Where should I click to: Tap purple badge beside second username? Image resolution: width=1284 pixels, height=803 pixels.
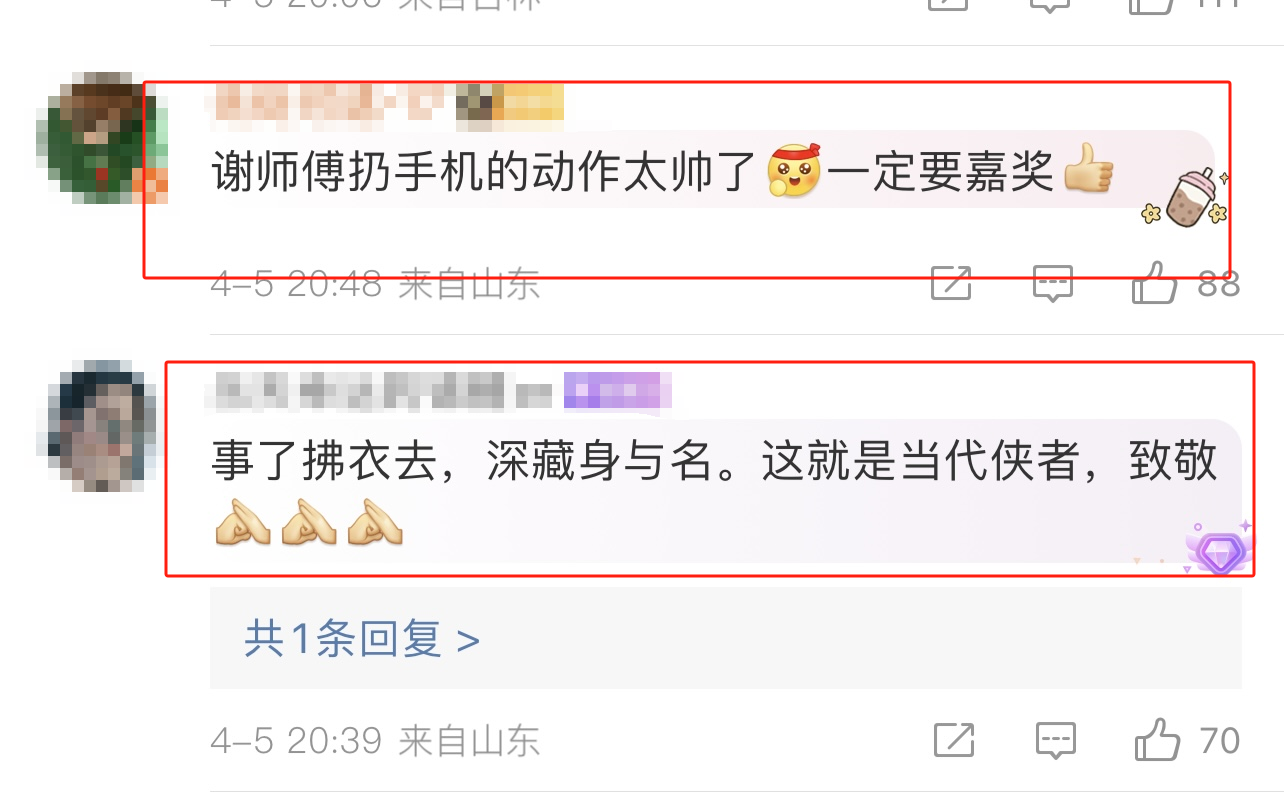click(x=617, y=391)
